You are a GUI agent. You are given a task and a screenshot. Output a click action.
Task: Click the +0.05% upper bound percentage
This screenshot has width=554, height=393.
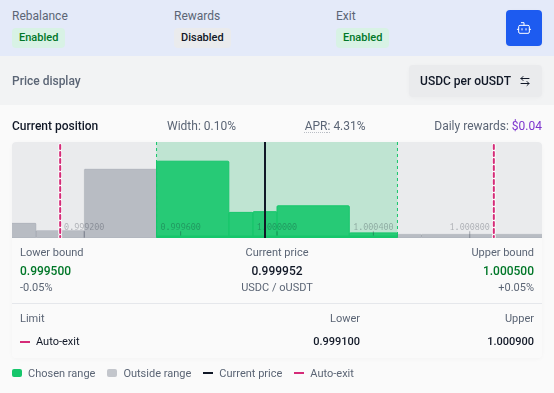(x=516, y=287)
